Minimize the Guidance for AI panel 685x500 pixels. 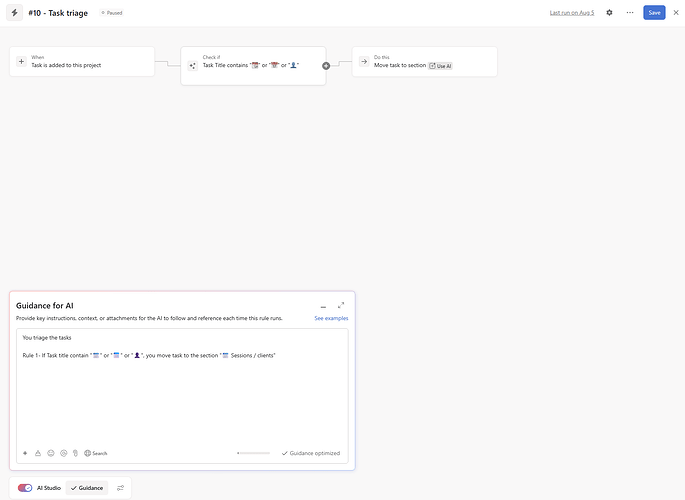(x=323, y=306)
